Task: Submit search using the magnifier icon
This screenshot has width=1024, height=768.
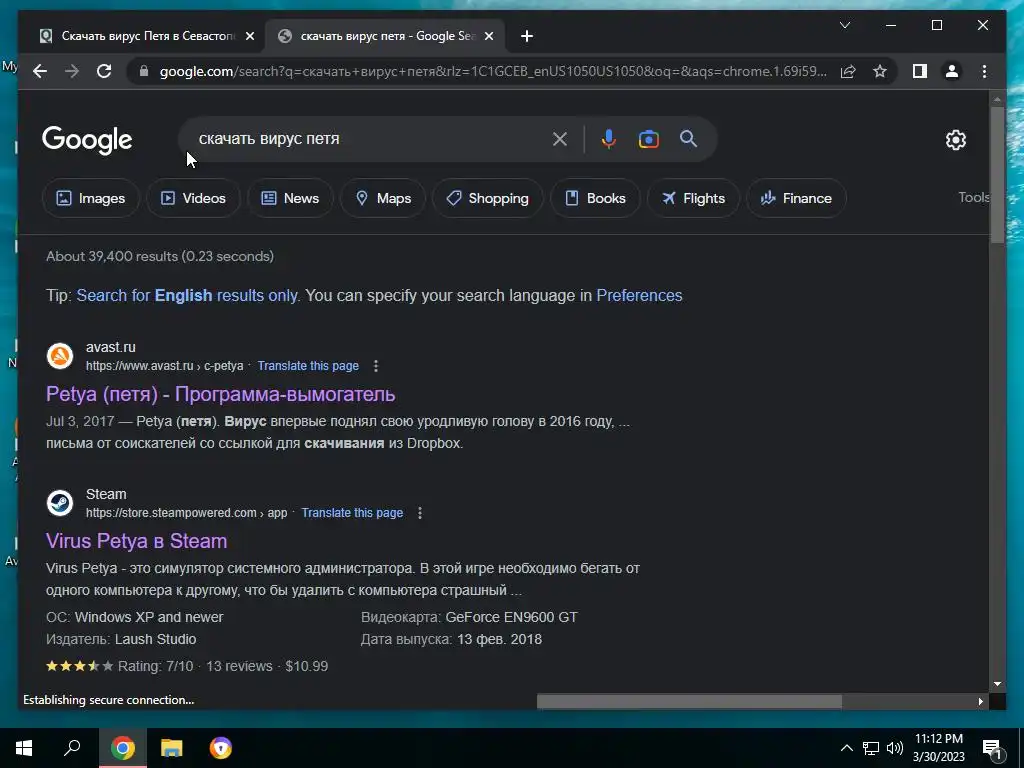Action: 688,138
